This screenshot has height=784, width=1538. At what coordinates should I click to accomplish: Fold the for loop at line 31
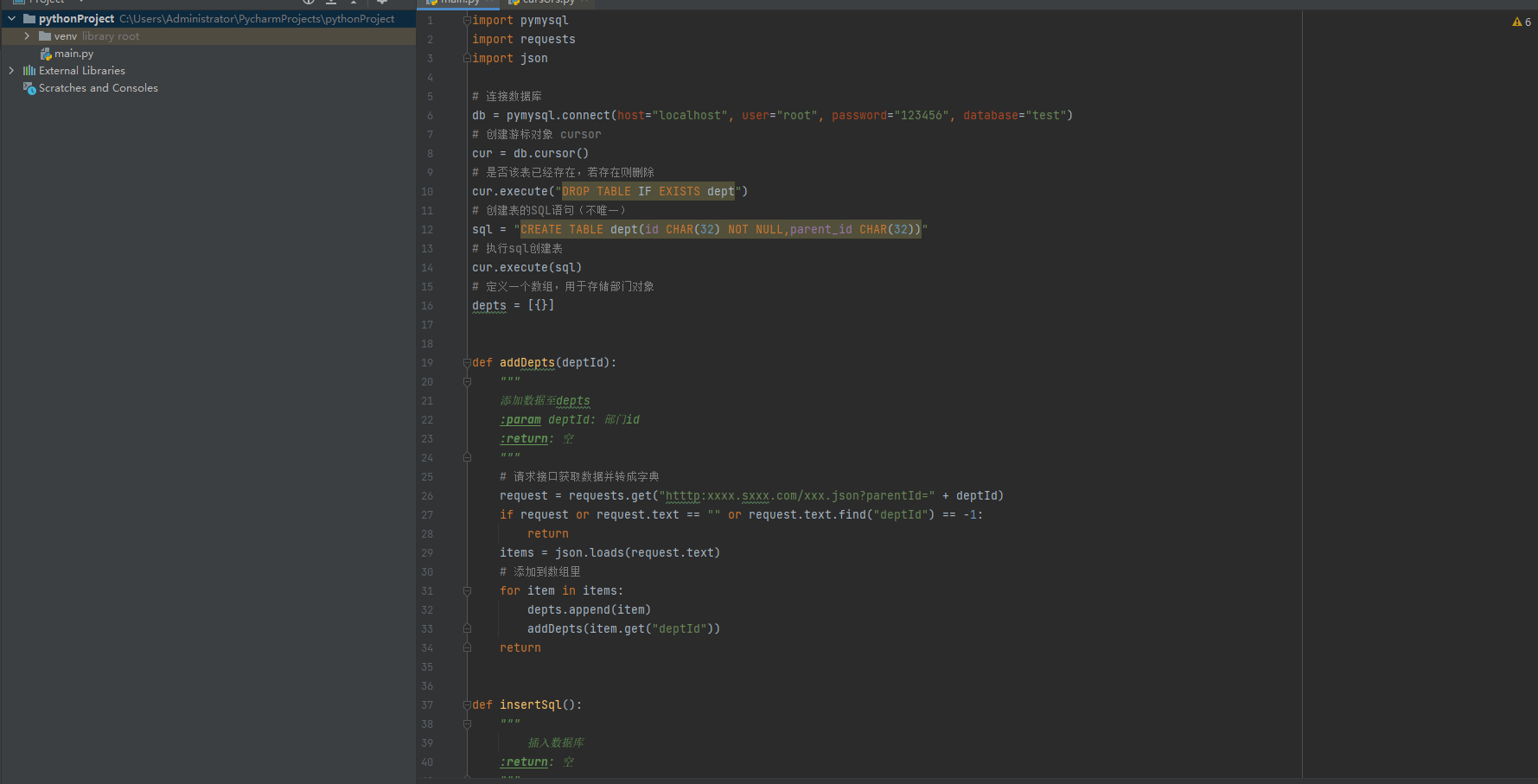pyautogui.click(x=467, y=591)
